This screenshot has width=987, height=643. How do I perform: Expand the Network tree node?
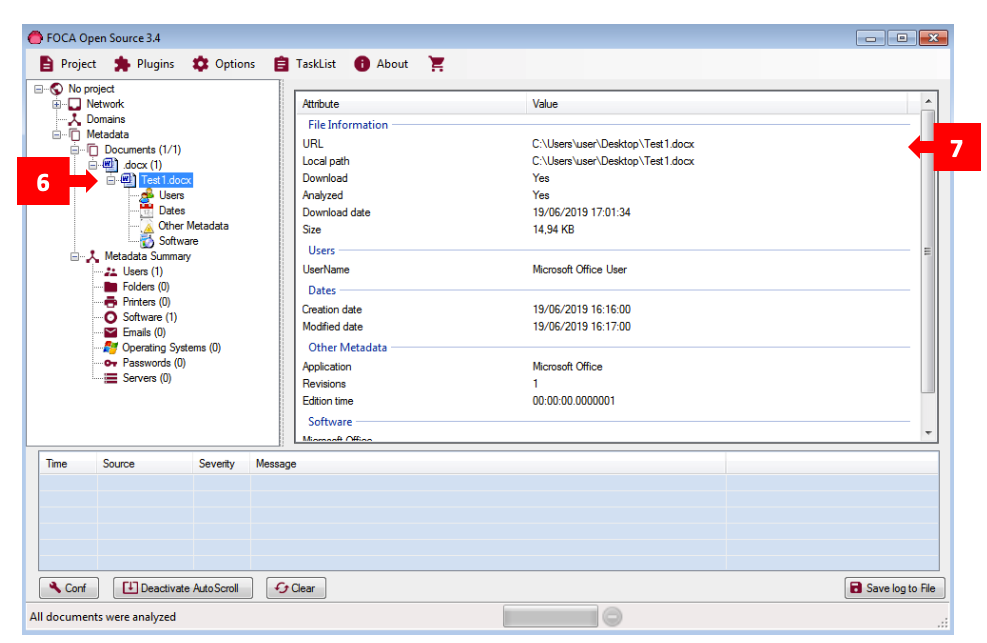tap(57, 104)
